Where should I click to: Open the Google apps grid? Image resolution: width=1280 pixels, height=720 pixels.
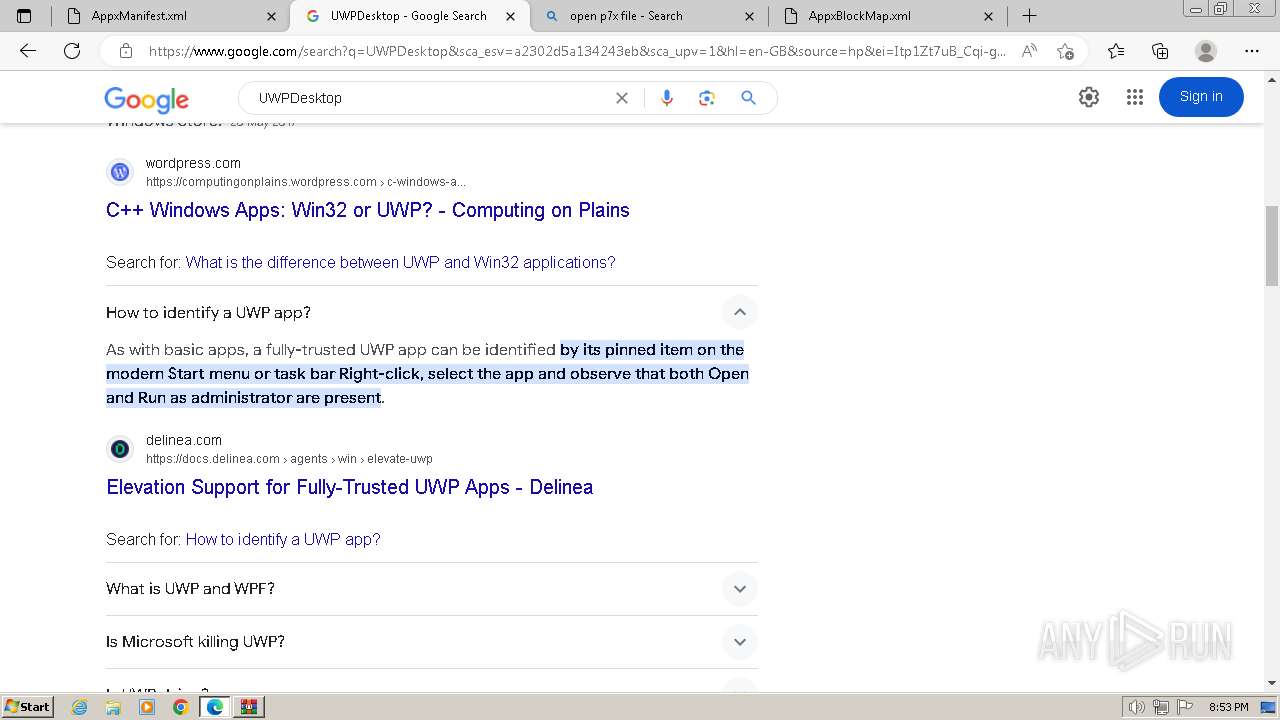coord(1134,97)
